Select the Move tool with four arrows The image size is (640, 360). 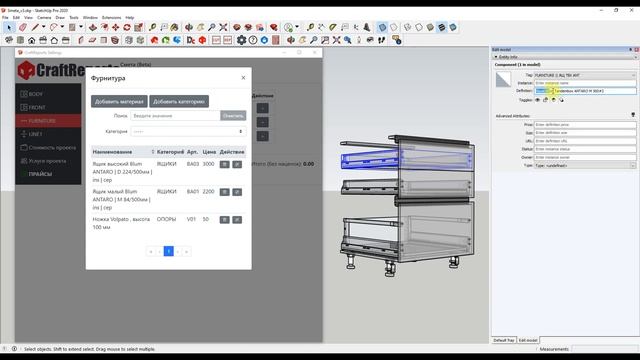point(116,27)
